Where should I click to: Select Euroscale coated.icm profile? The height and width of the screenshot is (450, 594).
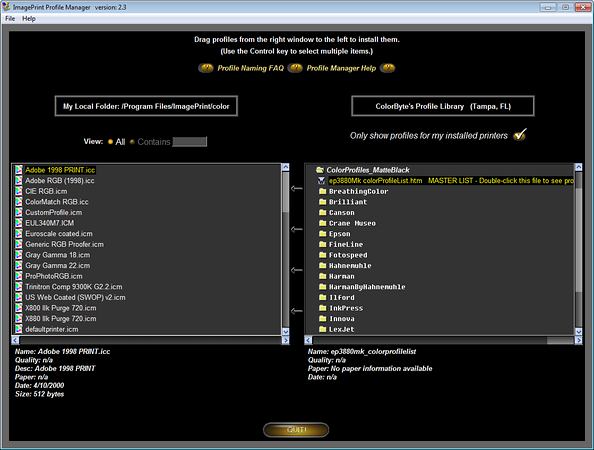click(x=59, y=234)
